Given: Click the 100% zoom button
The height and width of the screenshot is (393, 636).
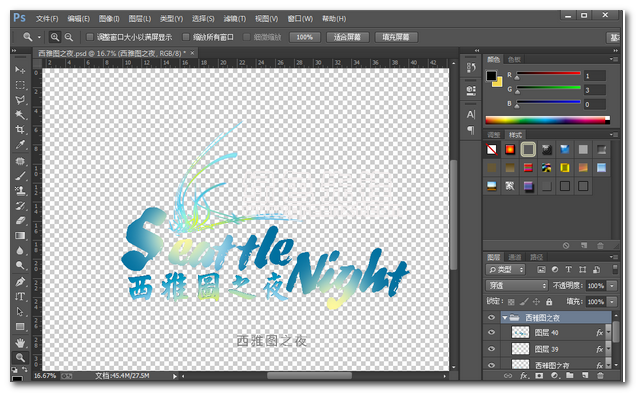Looking at the screenshot, I should pyautogui.click(x=304, y=37).
